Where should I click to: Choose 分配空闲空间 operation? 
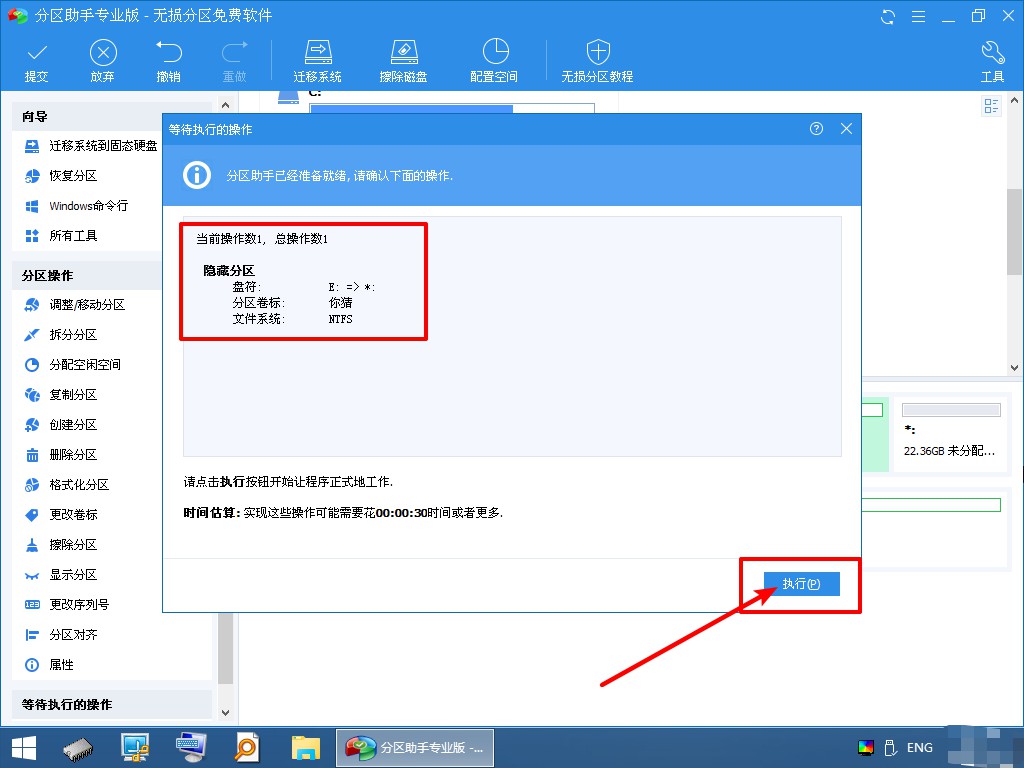coord(72,364)
